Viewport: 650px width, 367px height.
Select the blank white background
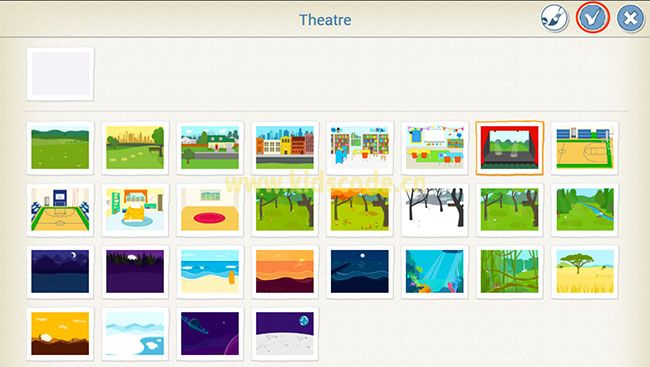tap(61, 74)
